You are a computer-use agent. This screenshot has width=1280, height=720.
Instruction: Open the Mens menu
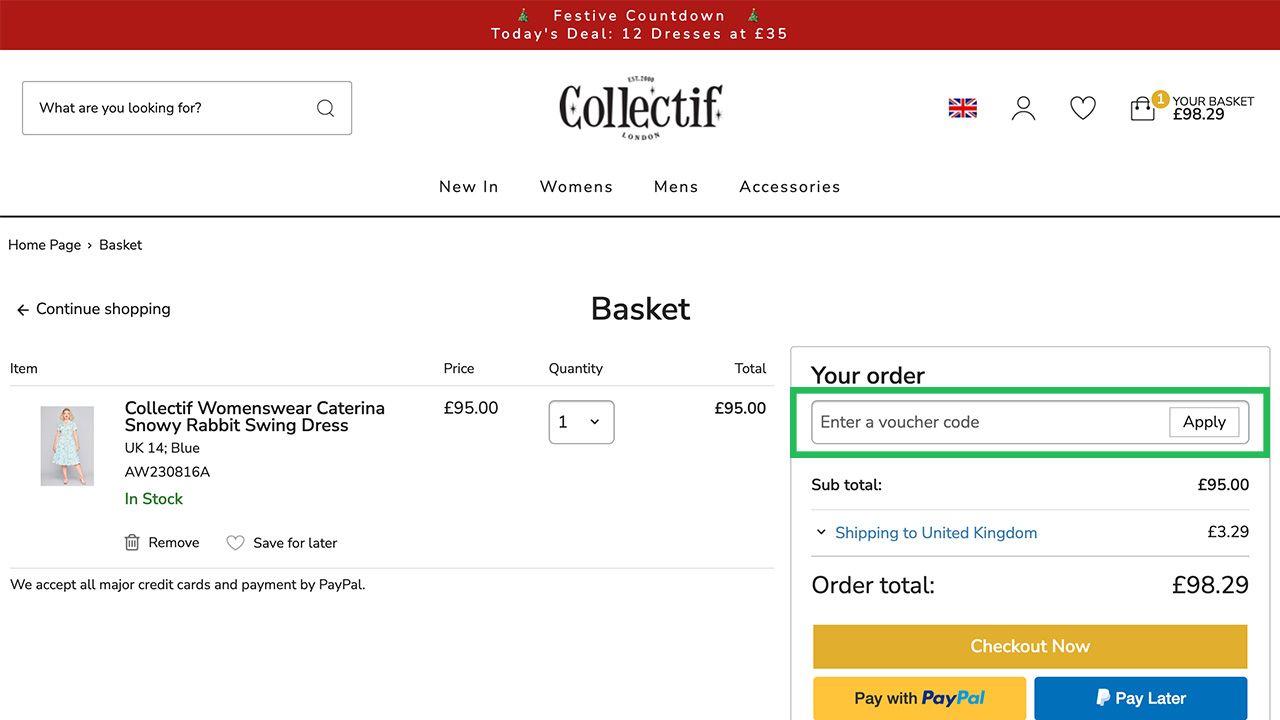[676, 187]
